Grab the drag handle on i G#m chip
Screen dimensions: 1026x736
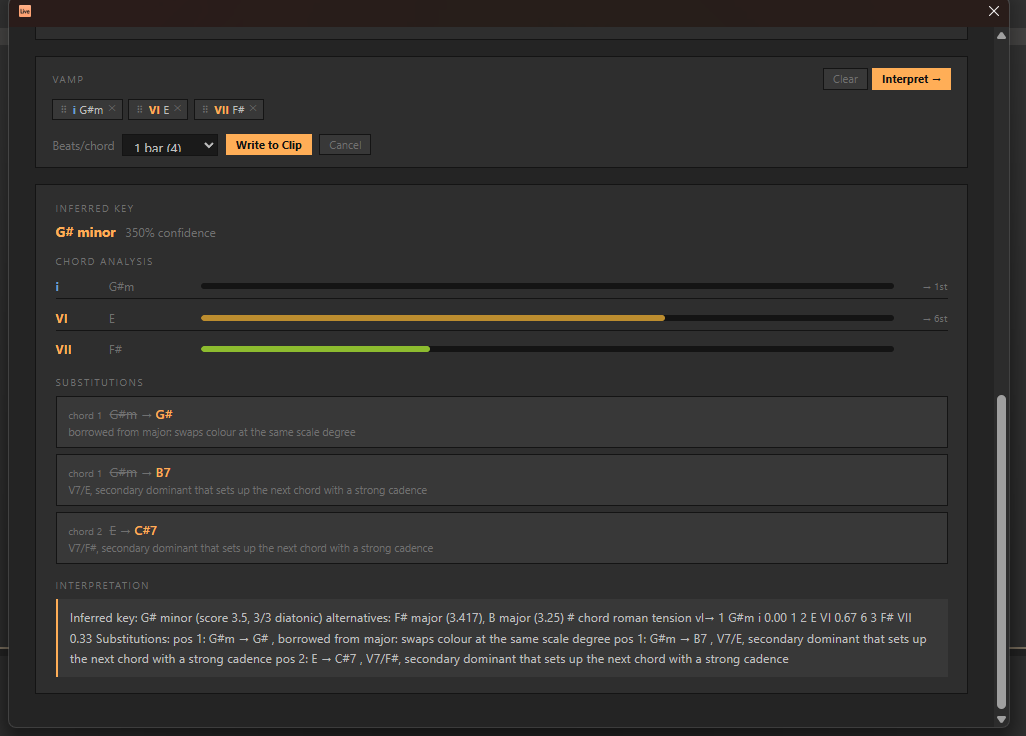click(x=63, y=109)
